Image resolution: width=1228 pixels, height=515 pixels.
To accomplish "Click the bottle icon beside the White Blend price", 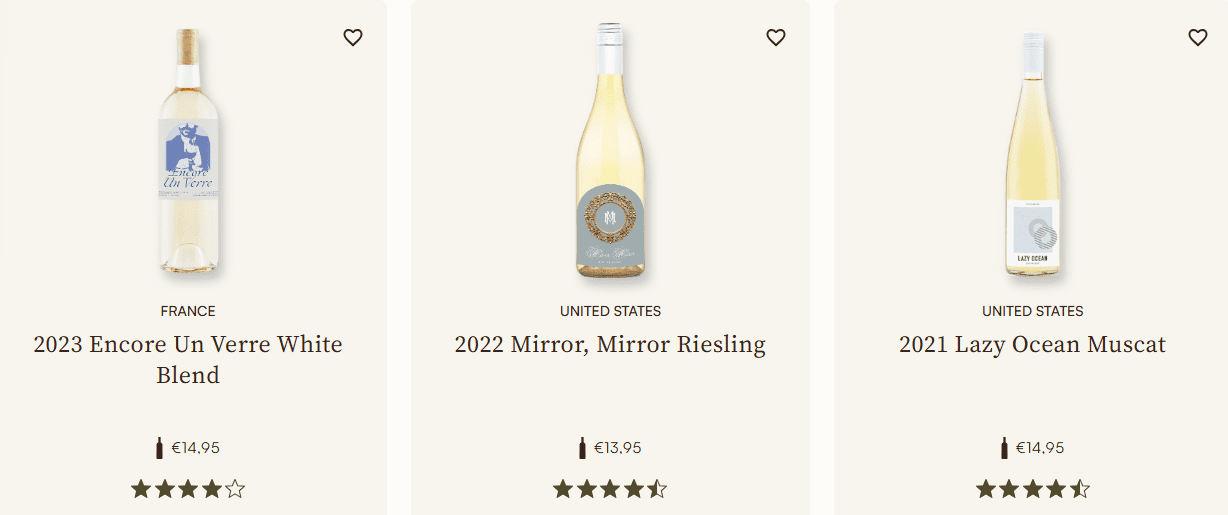I will pos(159,448).
